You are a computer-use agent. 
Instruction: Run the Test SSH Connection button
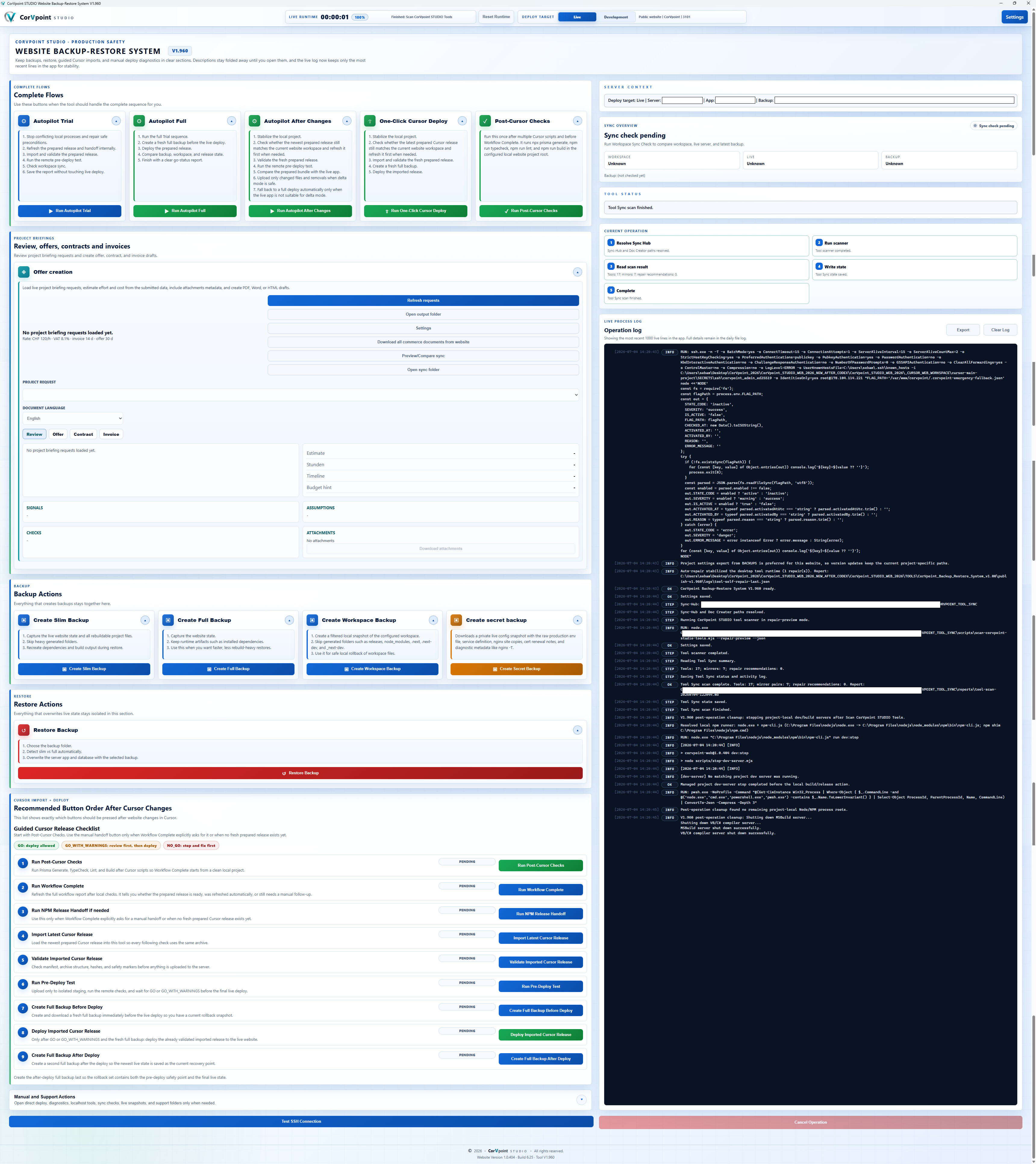point(301,1121)
